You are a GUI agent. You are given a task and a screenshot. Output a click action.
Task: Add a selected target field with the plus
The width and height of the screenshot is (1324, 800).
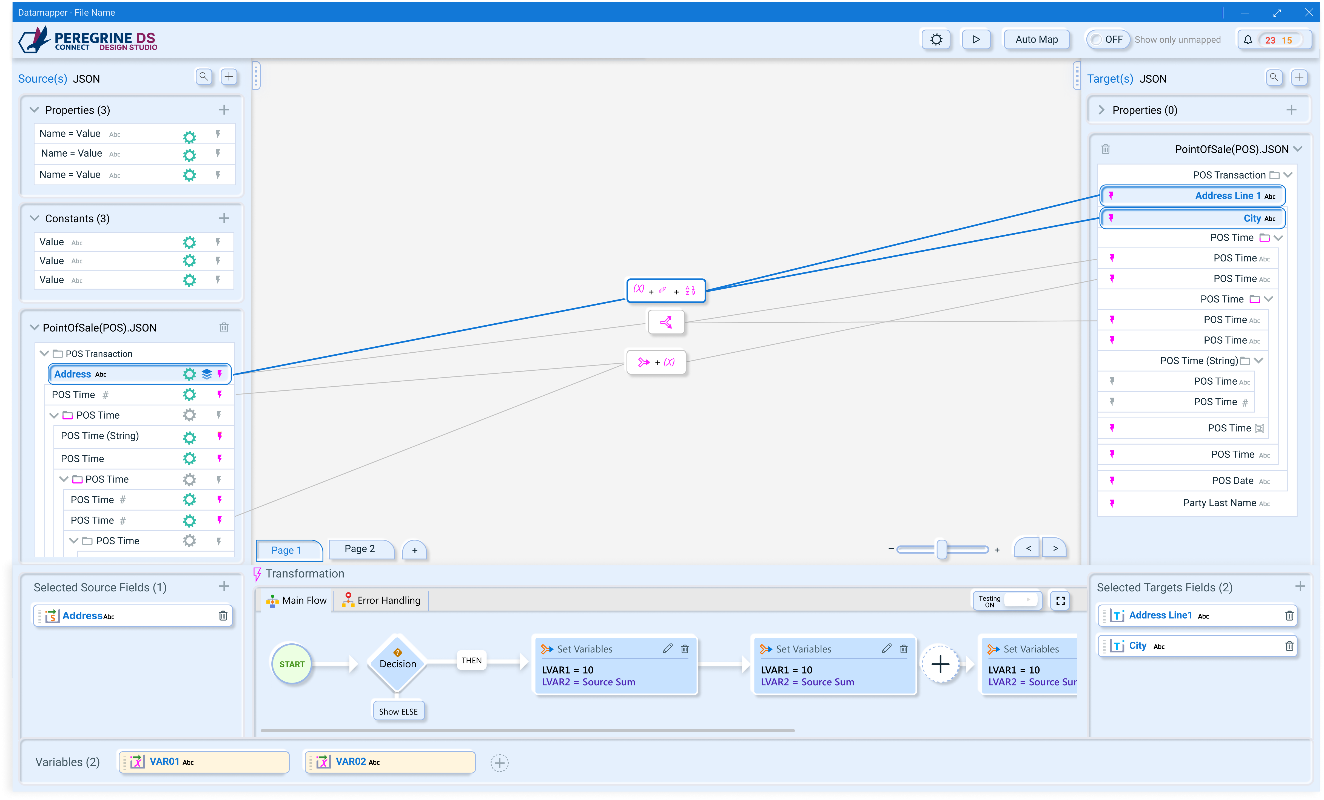coord(1300,587)
